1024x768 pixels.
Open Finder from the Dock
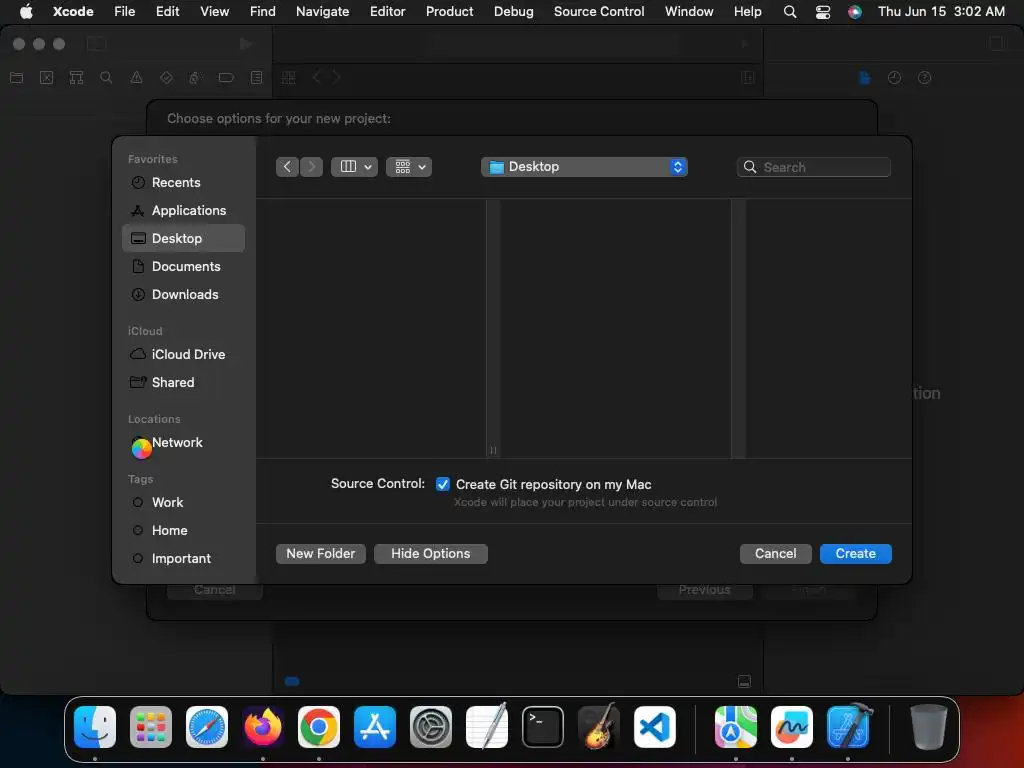coord(95,727)
